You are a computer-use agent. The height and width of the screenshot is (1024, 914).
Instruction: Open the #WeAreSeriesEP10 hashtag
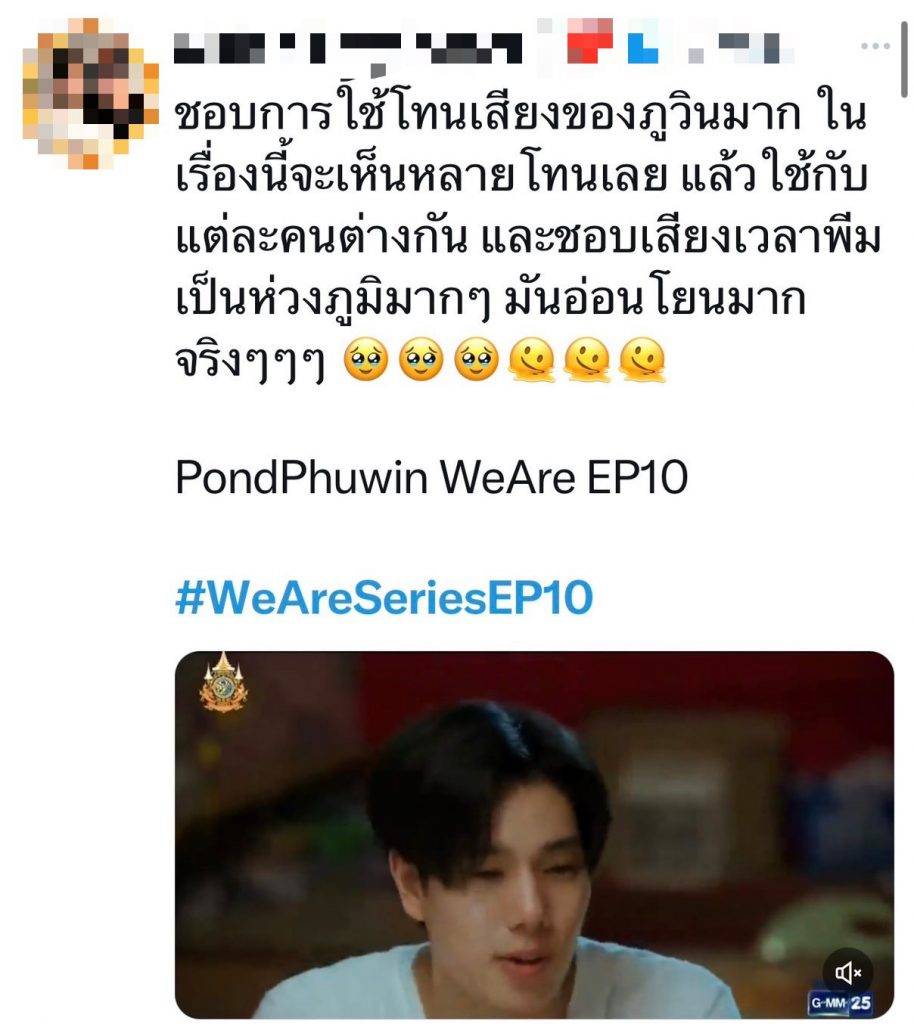tap(384, 597)
